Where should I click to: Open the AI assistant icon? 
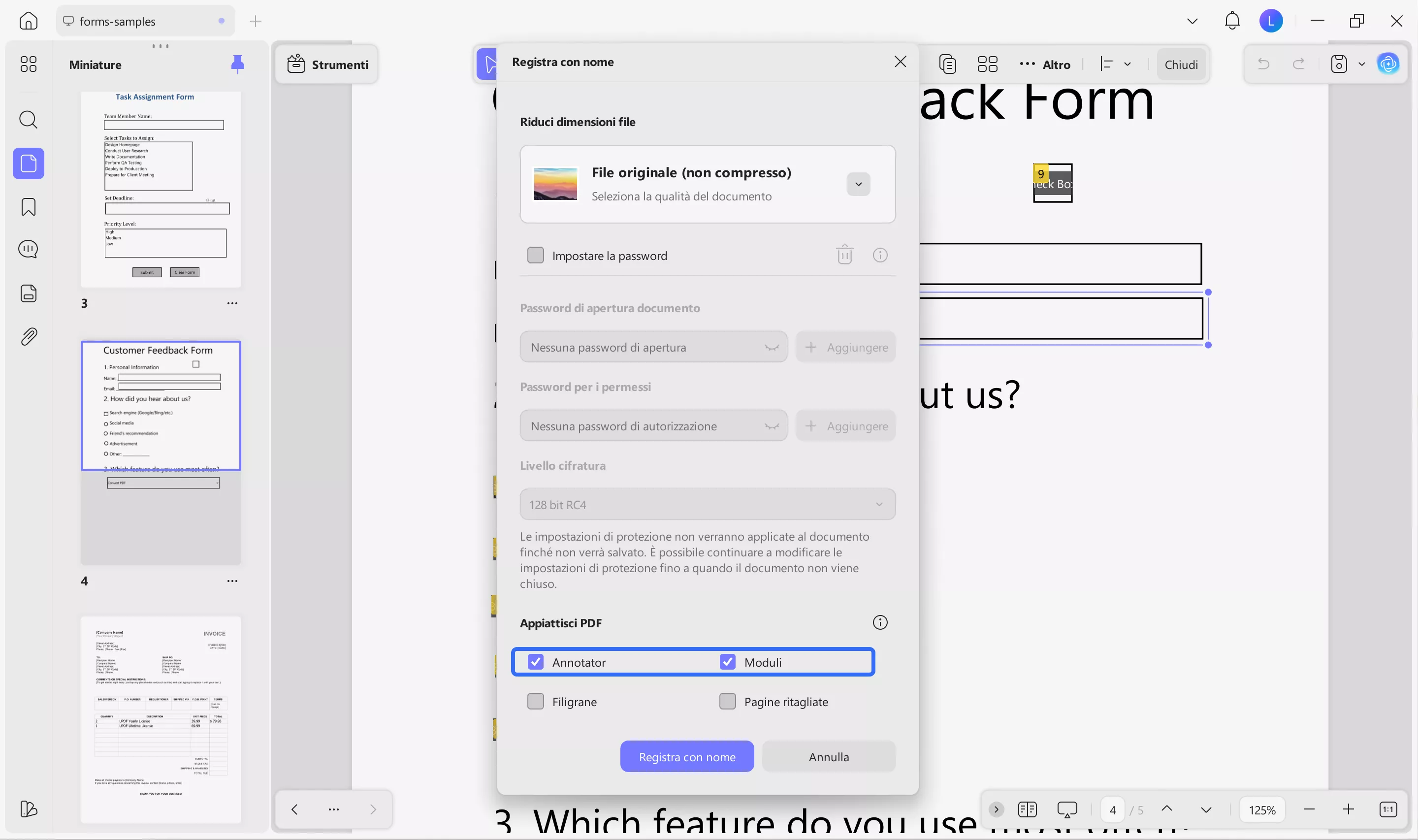[x=1388, y=64]
